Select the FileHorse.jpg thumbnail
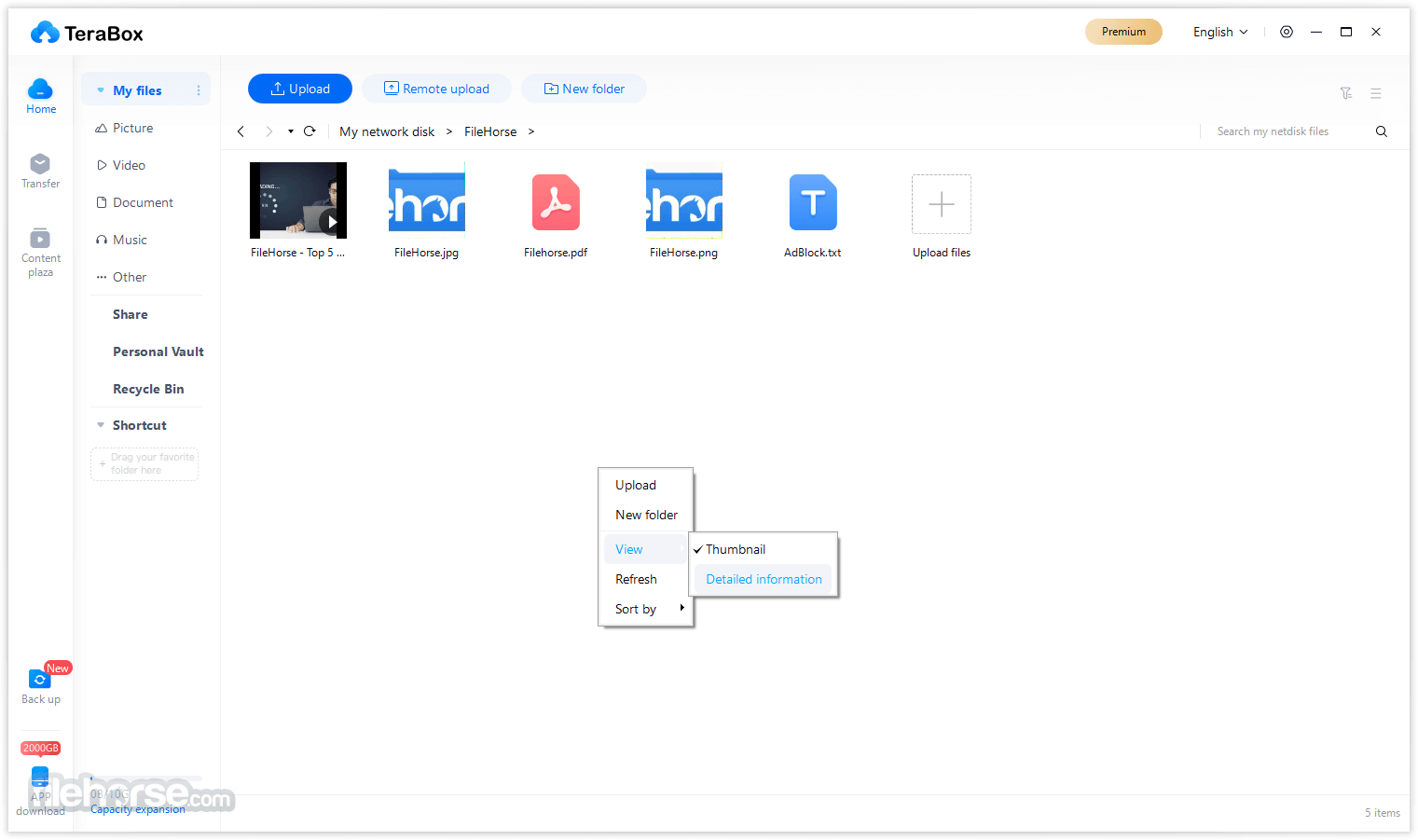This screenshot has height=840, width=1418. pyautogui.click(x=427, y=200)
